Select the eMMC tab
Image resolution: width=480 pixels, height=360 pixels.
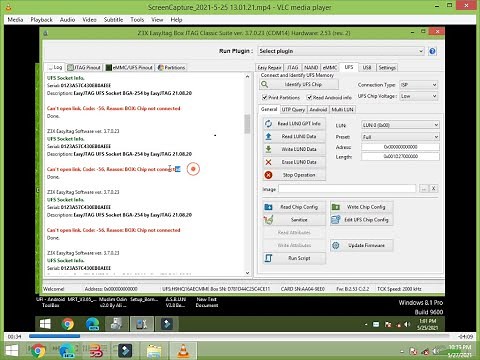(x=330, y=68)
